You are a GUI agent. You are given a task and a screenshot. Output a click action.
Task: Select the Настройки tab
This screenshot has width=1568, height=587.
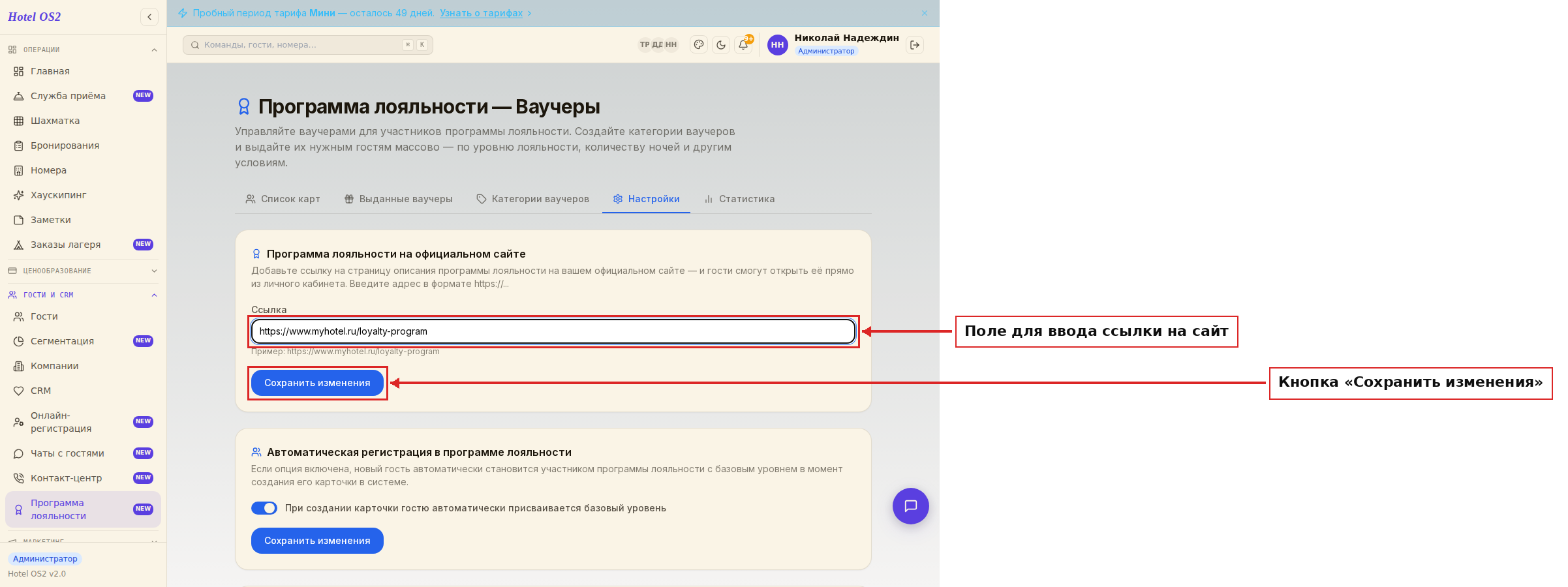646,199
